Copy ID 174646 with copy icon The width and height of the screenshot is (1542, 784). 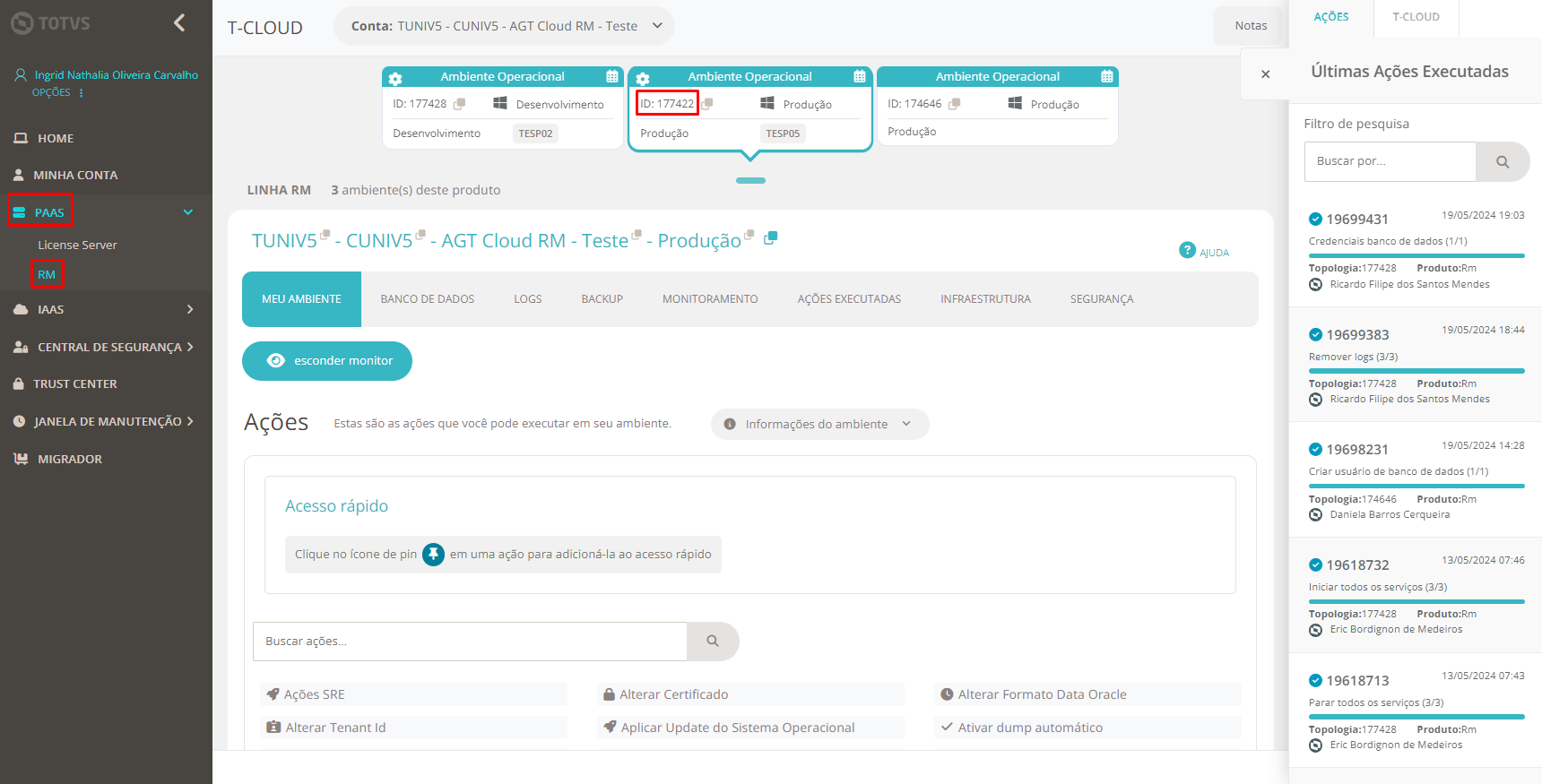[955, 104]
